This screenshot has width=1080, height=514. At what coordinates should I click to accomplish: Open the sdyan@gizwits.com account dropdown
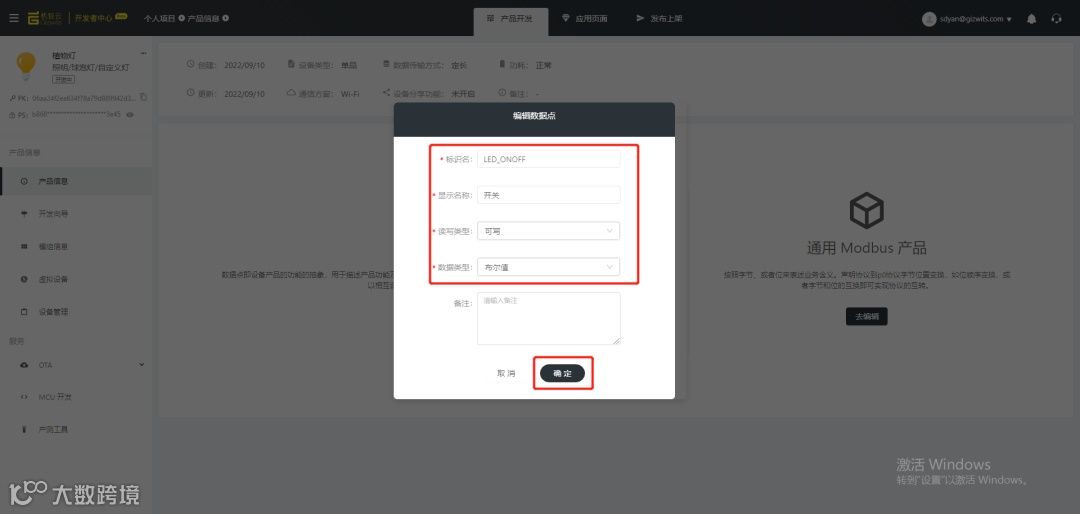tap(975, 19)
